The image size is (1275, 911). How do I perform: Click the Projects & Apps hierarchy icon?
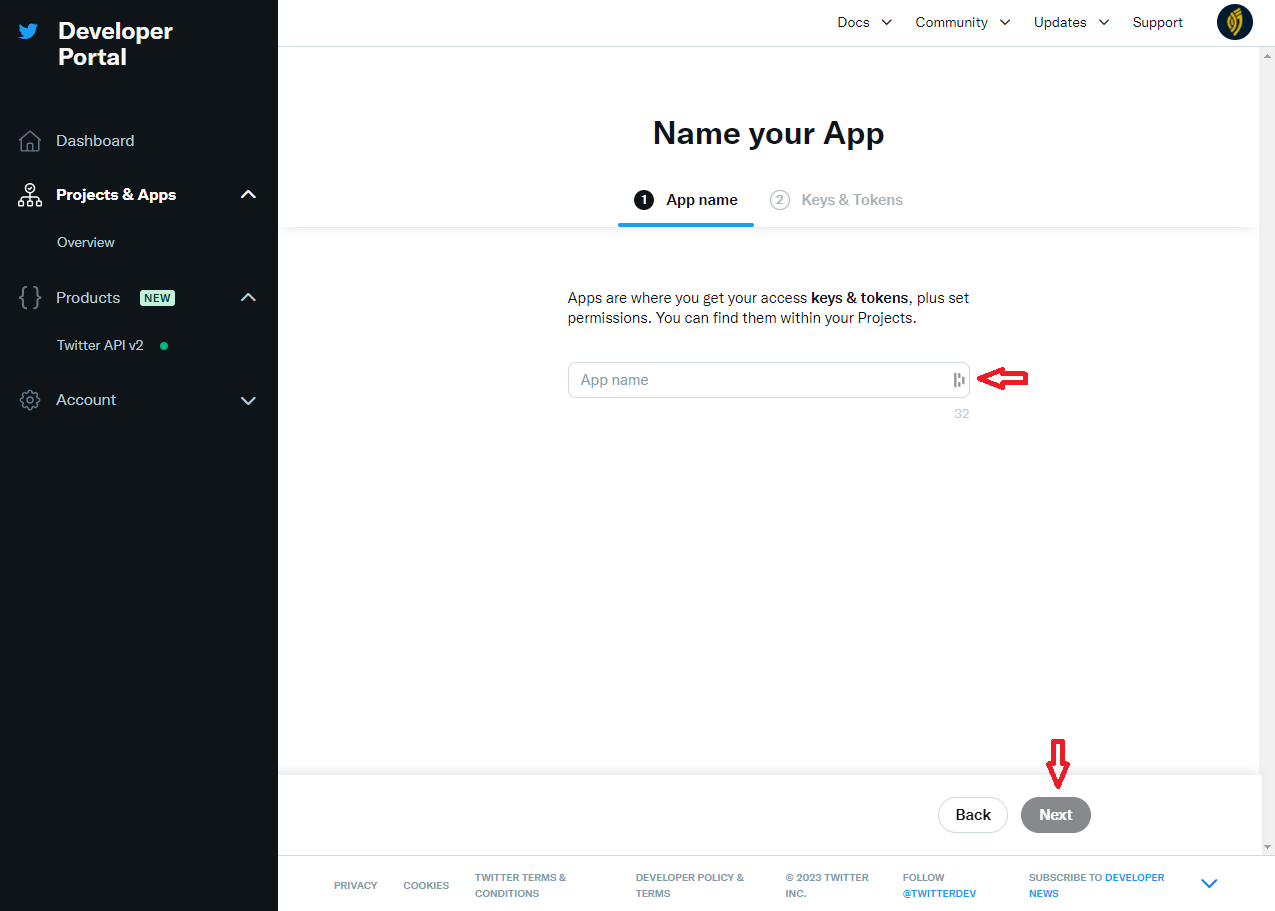tap(30, 195)
